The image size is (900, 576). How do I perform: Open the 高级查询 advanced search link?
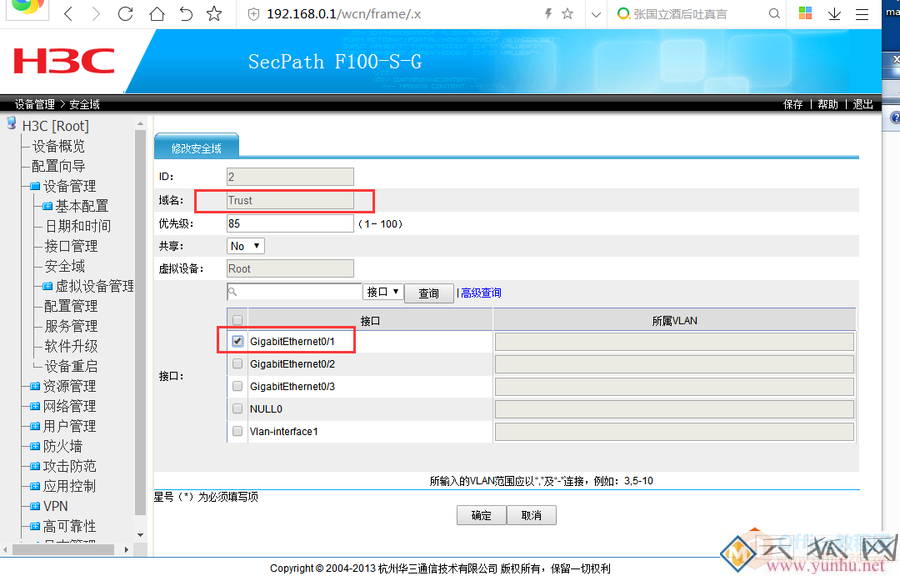click(480, 292)
